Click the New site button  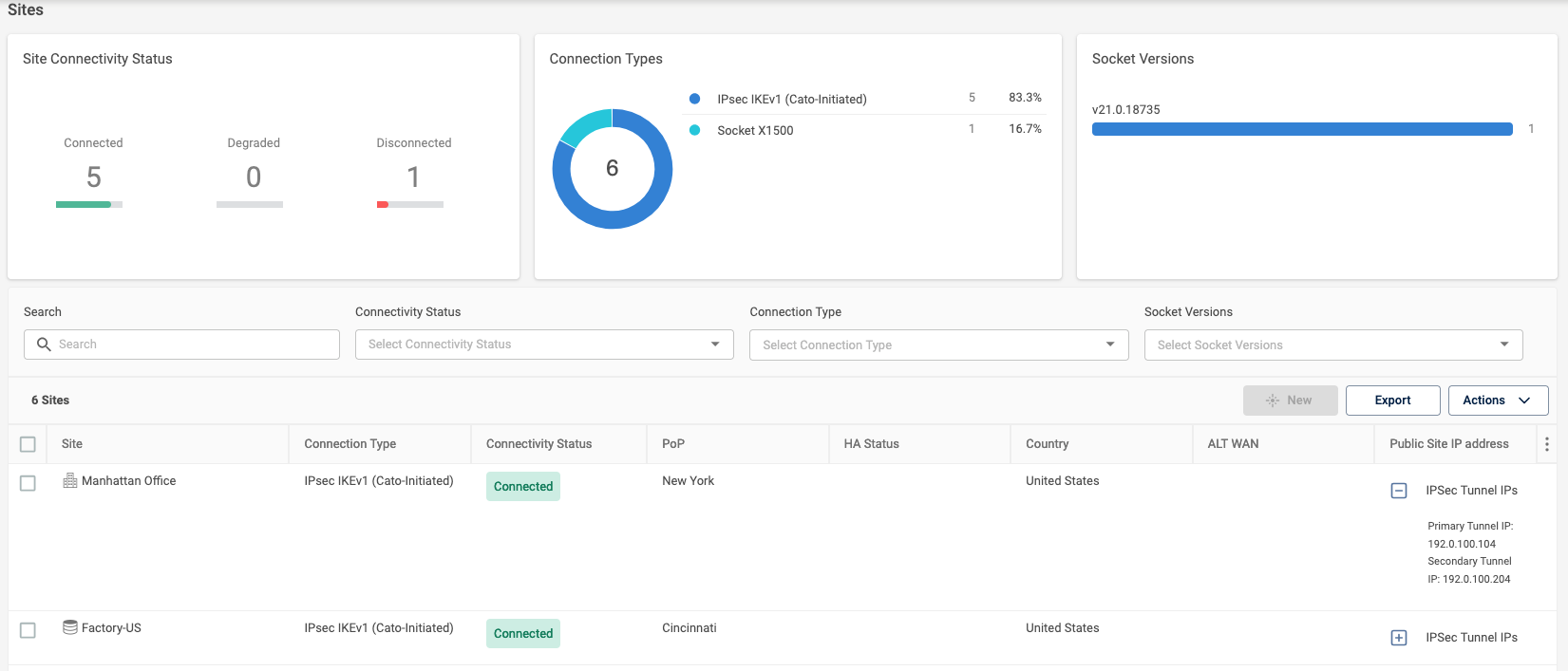[x=1291, y=401]
